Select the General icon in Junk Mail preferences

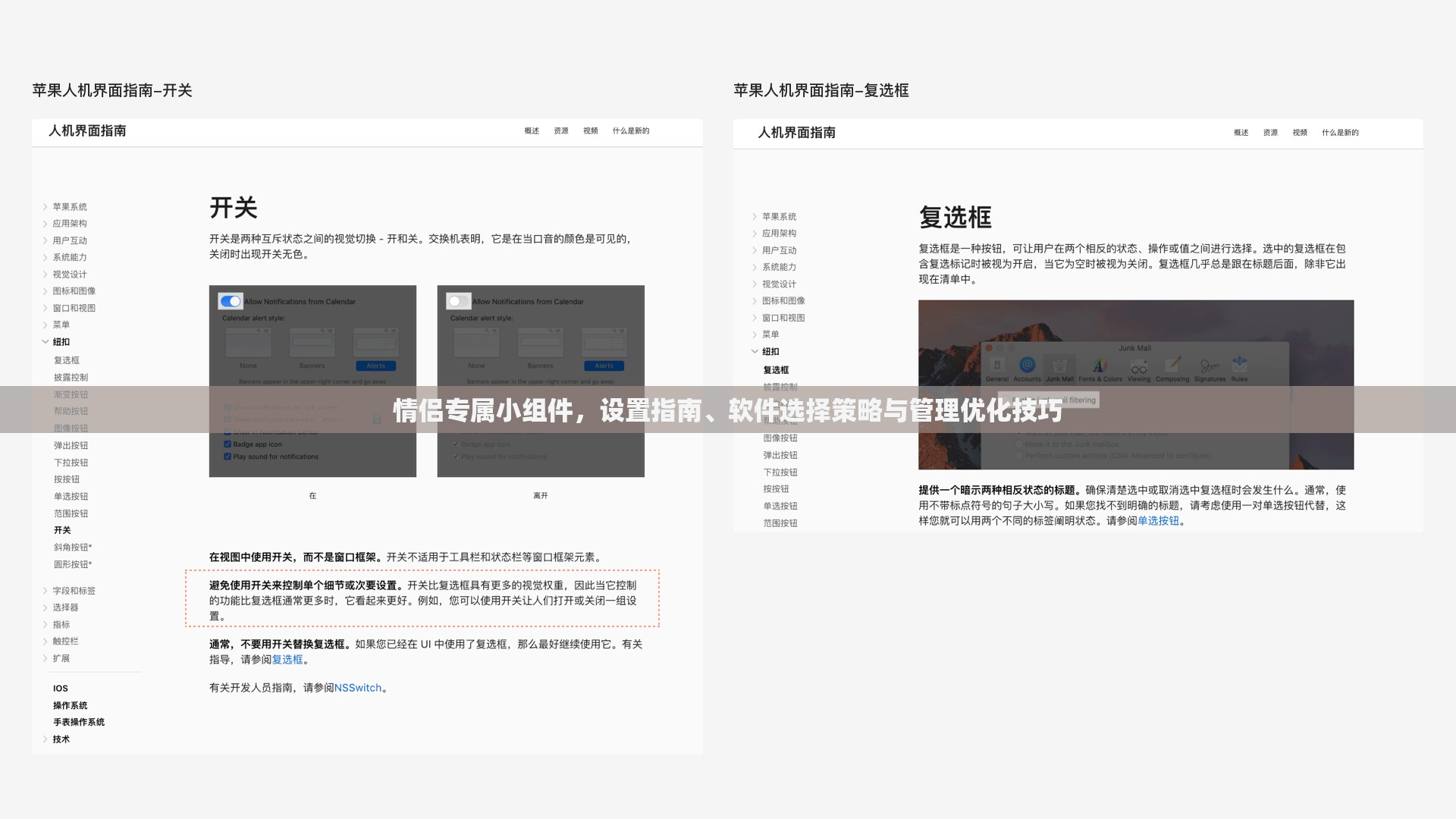[x=998, y=366]
